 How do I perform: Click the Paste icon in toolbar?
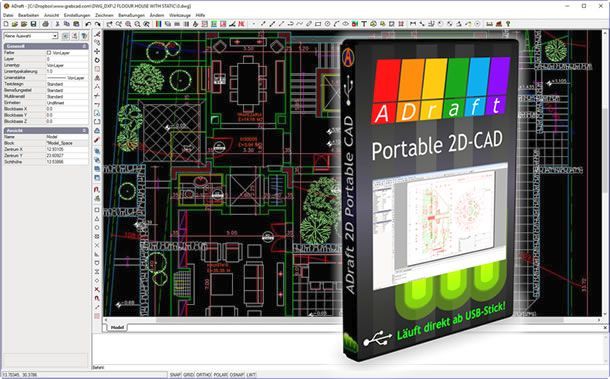[76, 24]
